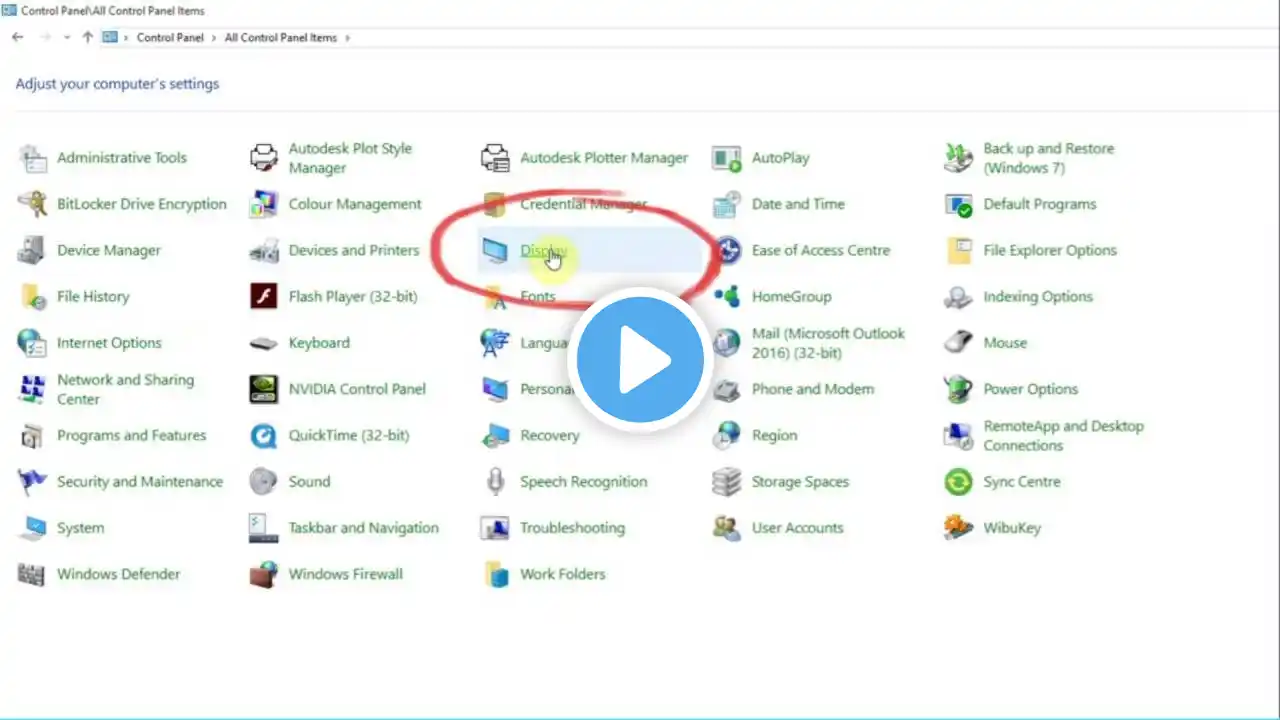Select the BitLocker Drive Encryption key icon
Image resolution: width=1280 pixels, height=720 pixels.
tap(32, 204)
